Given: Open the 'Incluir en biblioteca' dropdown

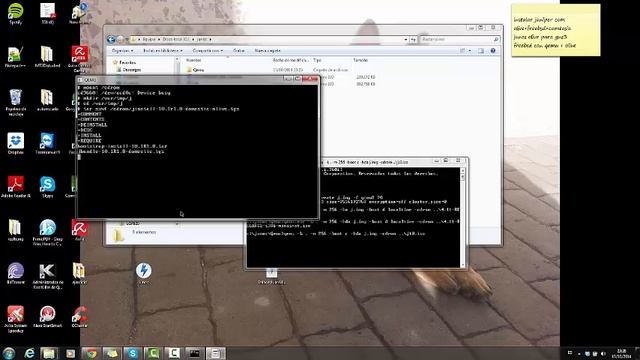Looking at the screenshot, I should point(162,51).
